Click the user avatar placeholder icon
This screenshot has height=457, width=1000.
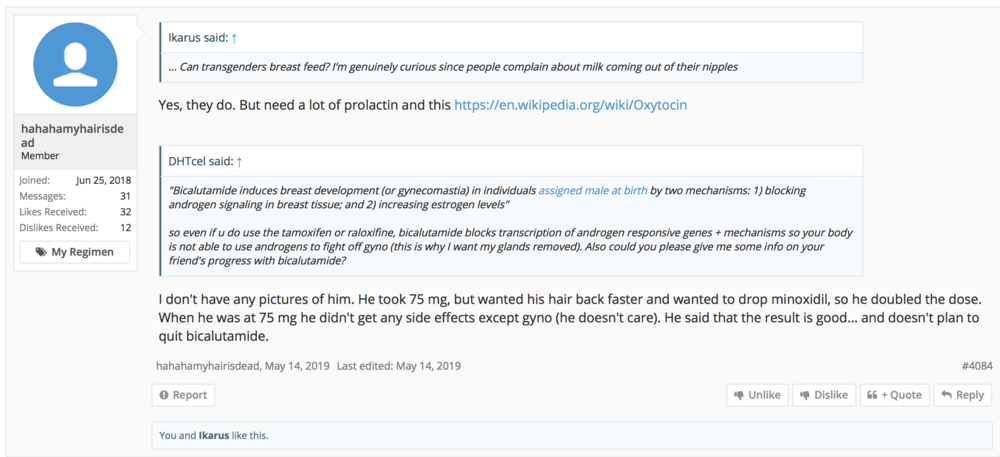75,64
